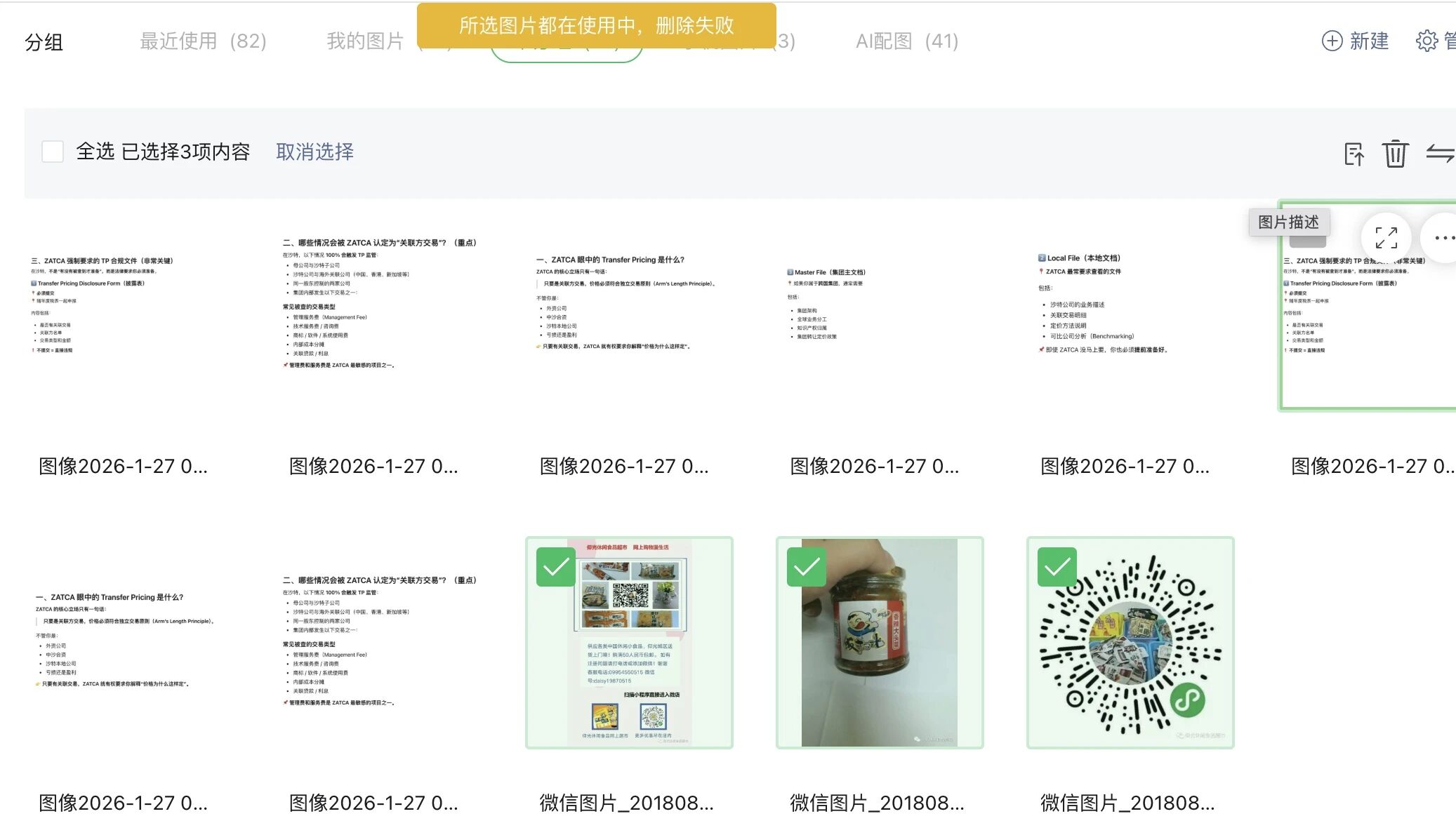Screen dimensions: 1456x835
Task: Click the swap arrows icon
Action: point(1439,154)
